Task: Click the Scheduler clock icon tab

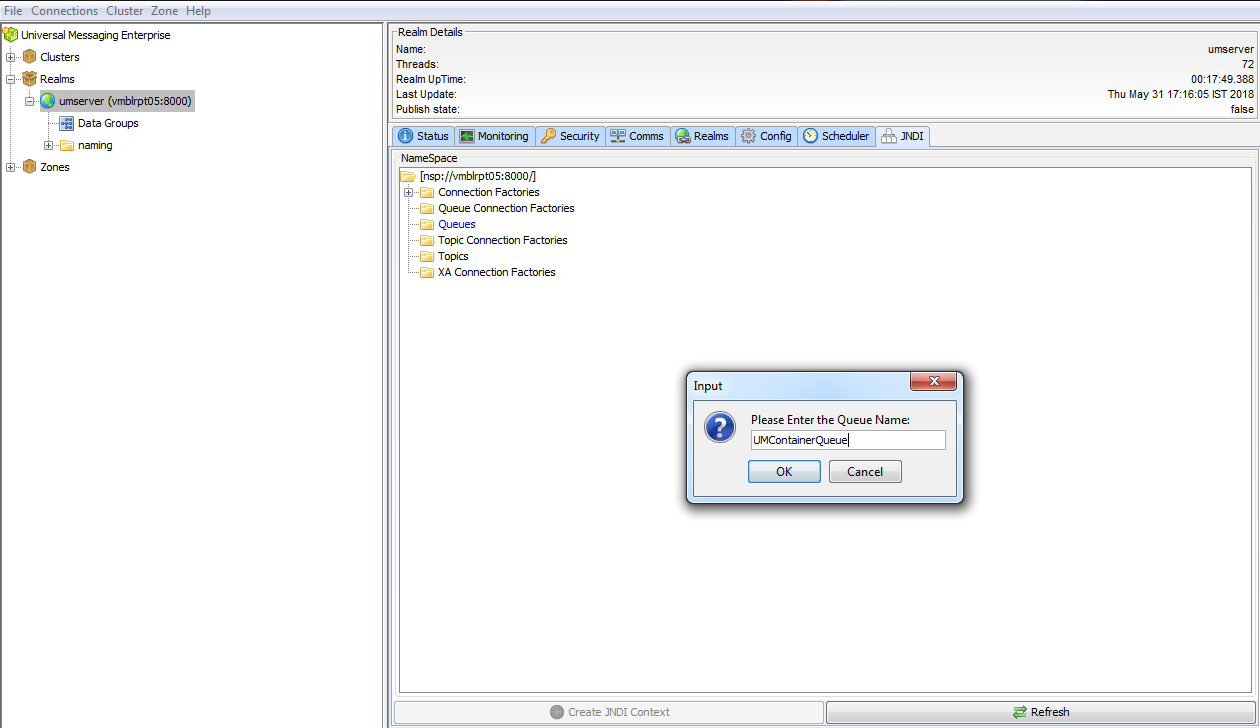Action: tap(812, 136)
